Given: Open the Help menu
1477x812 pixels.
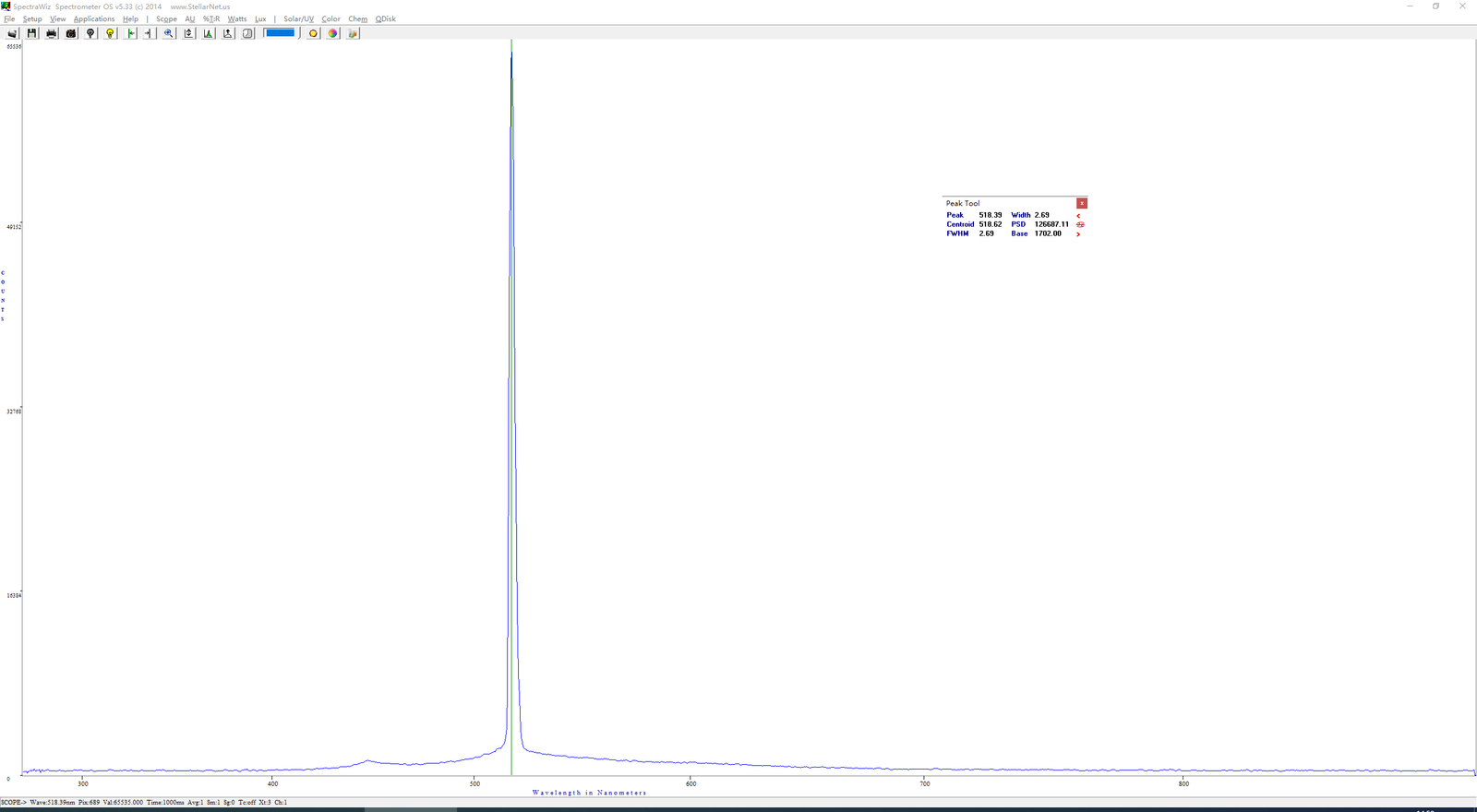Looking at the screenshot, I should pos(130,18).
